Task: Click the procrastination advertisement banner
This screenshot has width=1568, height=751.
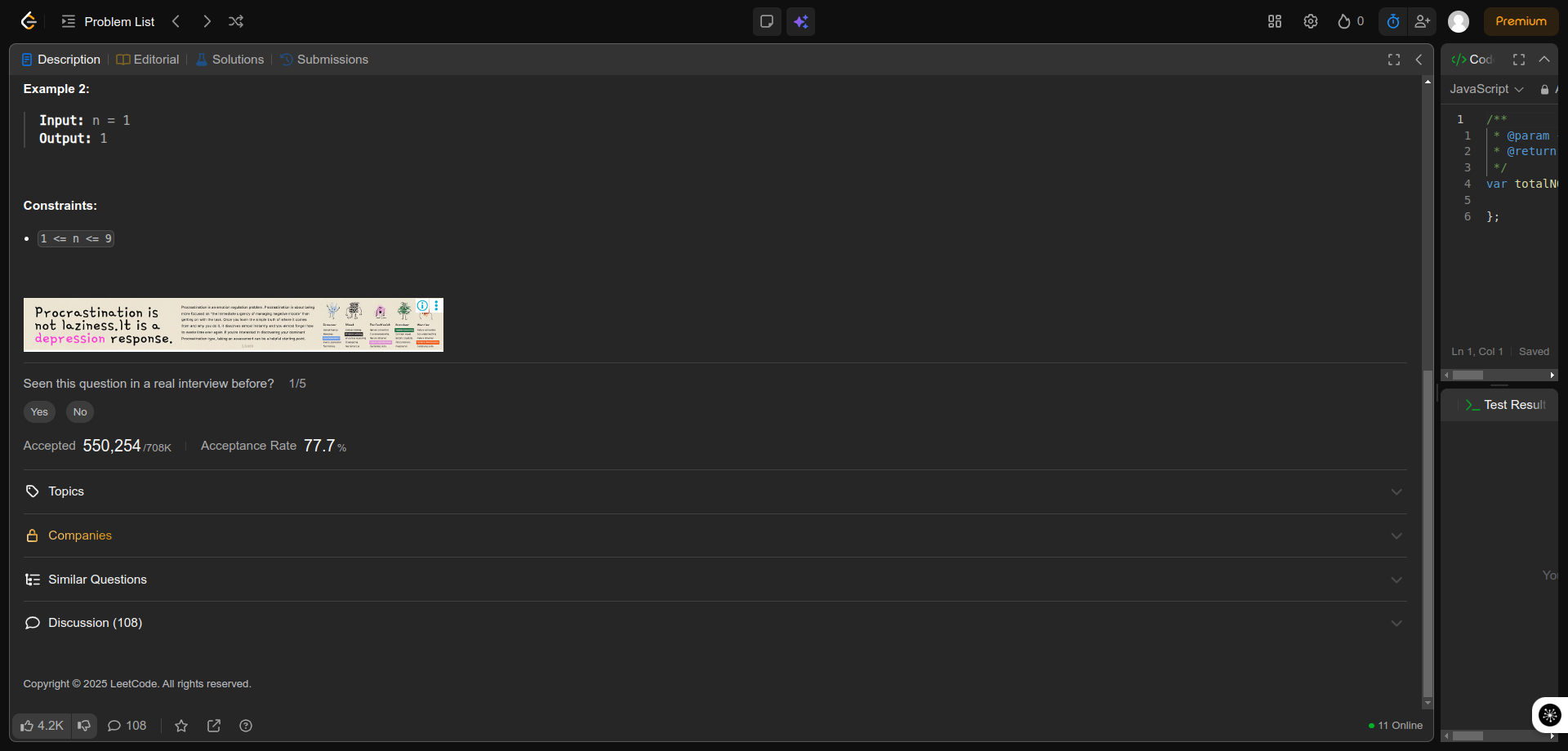Action: 233,325
